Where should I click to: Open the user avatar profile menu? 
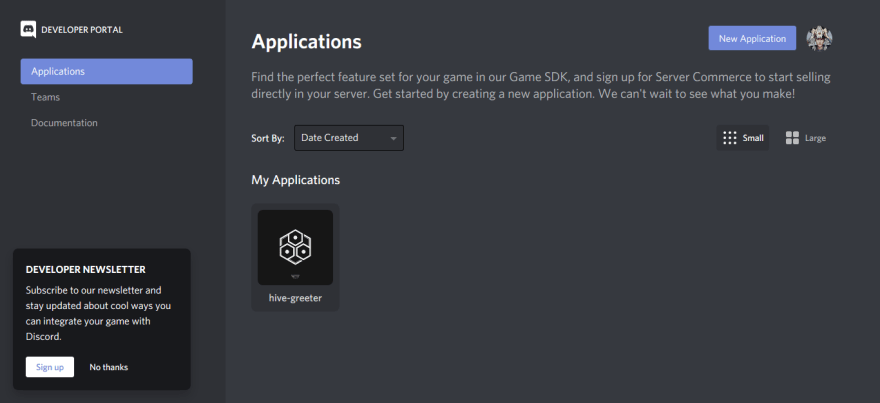tap(819, 39)
